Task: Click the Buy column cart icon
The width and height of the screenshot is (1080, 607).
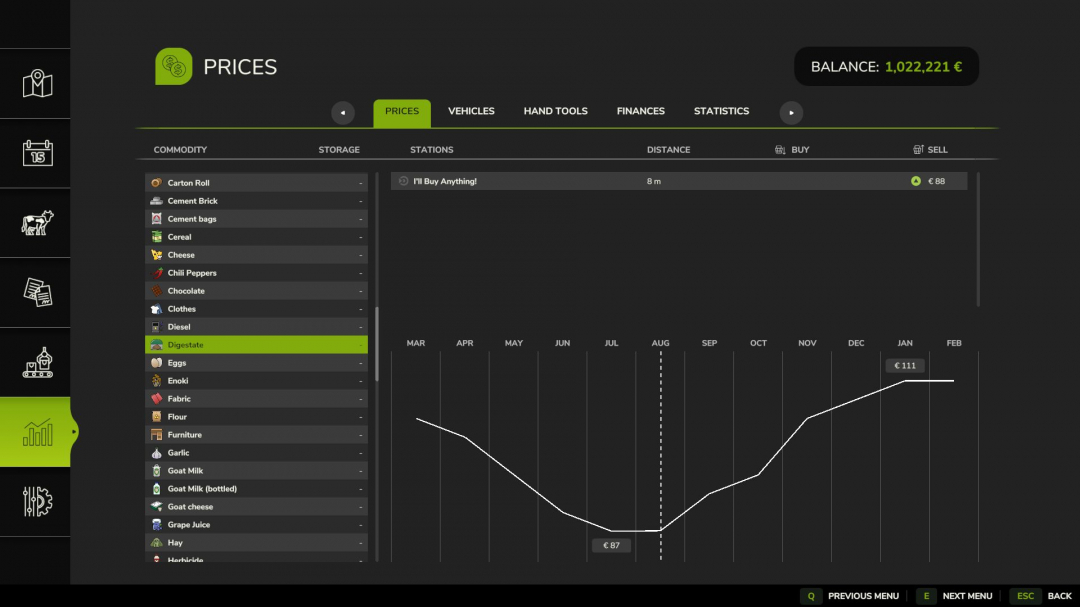Action: 779,149
